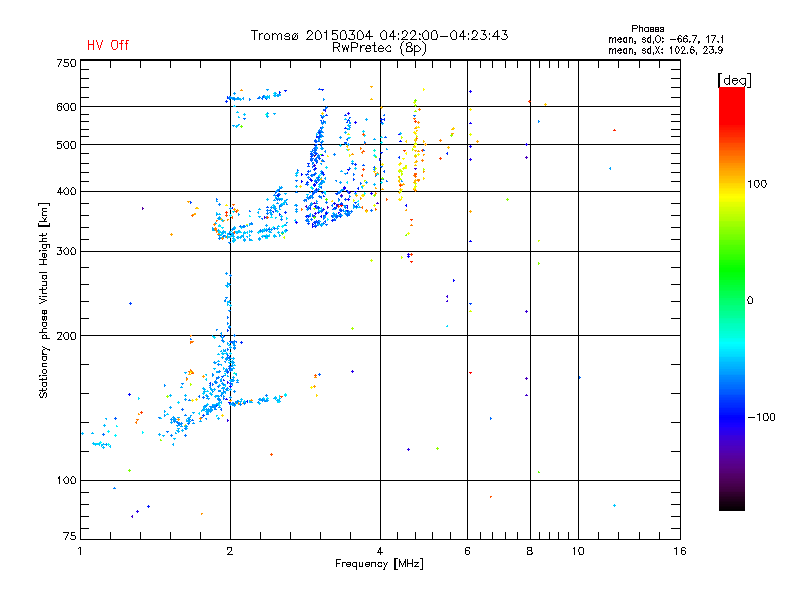Click the y-axis tick label '500'
800x600 pixels.
coord(66,145)
